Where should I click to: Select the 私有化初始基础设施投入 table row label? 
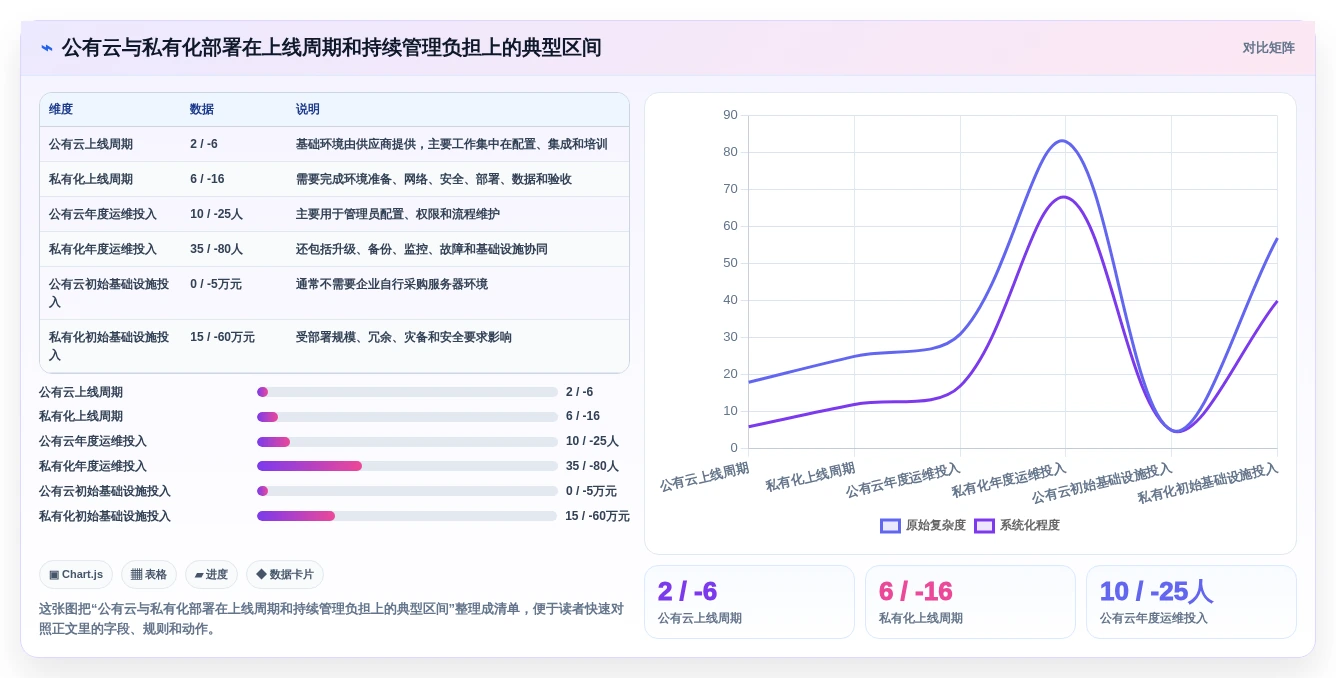point(109,346)
